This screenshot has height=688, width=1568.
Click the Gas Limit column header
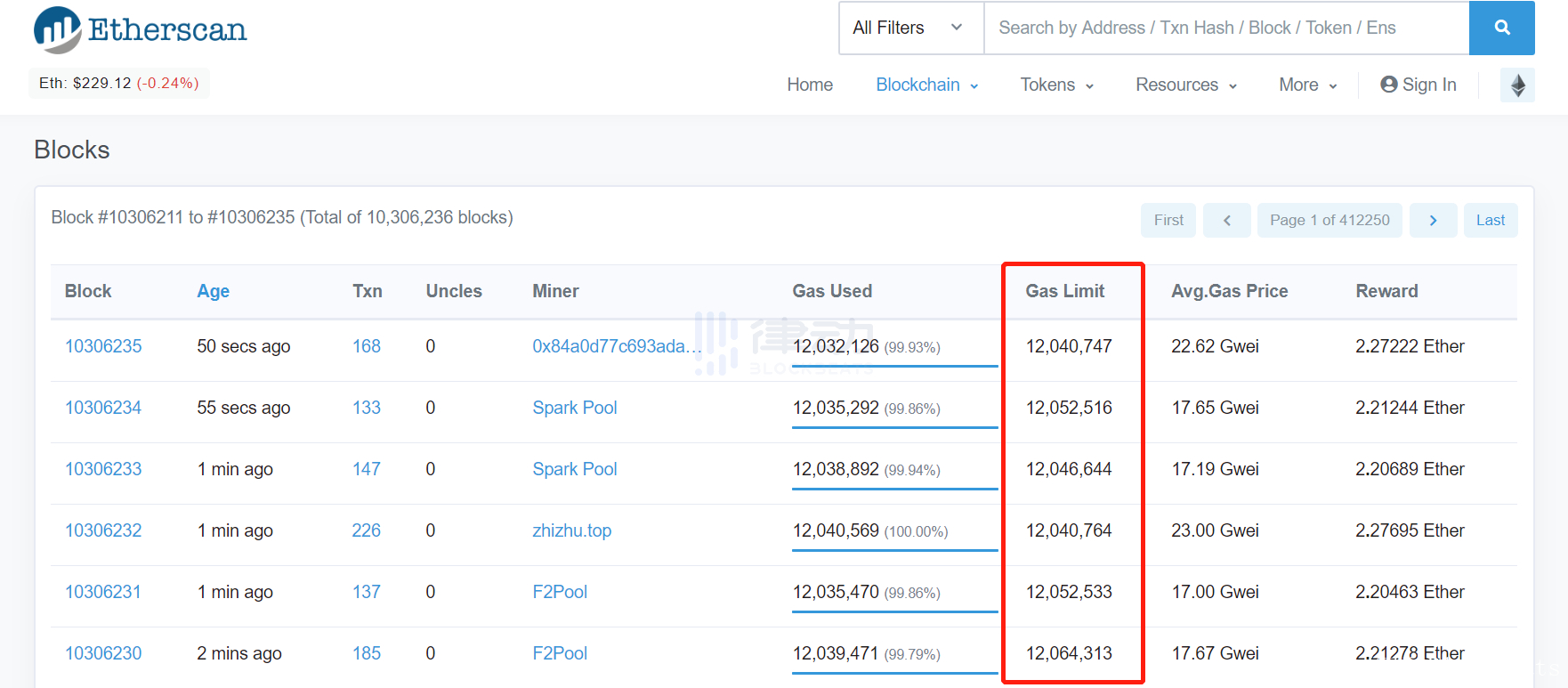pyautogui.click(x=1065, y=291)
